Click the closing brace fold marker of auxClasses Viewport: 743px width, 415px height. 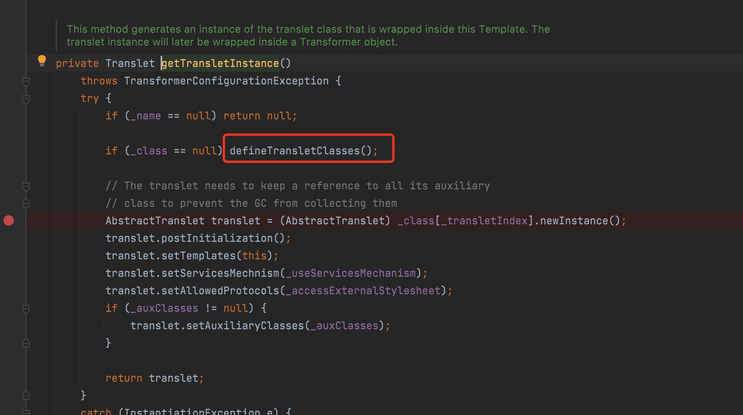(26, 343)
